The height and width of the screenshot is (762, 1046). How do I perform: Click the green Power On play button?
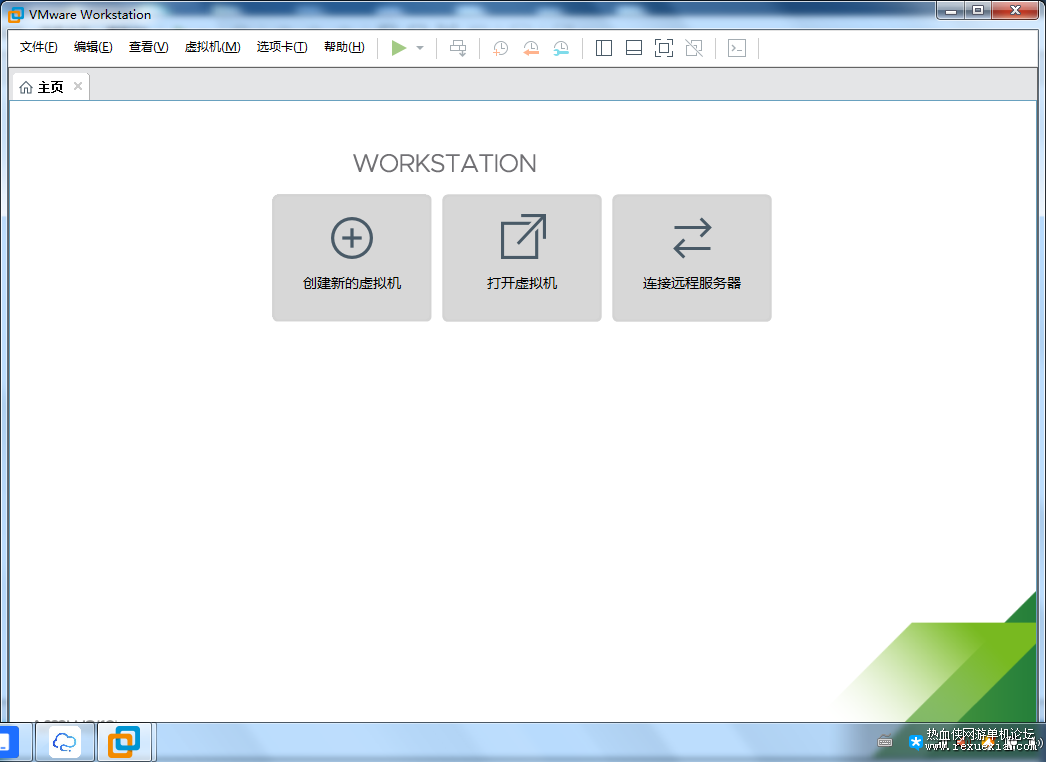[x=399, y=48]
